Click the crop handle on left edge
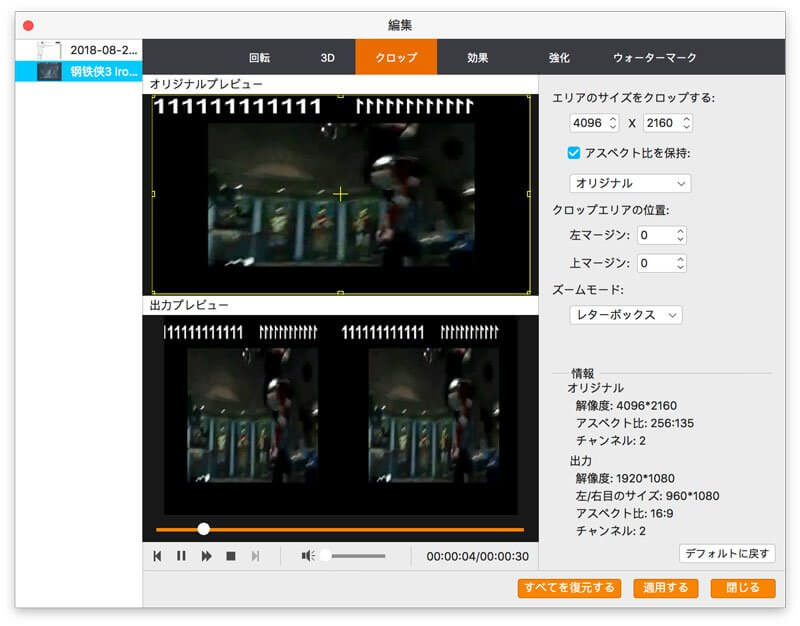The image size is (800, 626). click(153, 194)
